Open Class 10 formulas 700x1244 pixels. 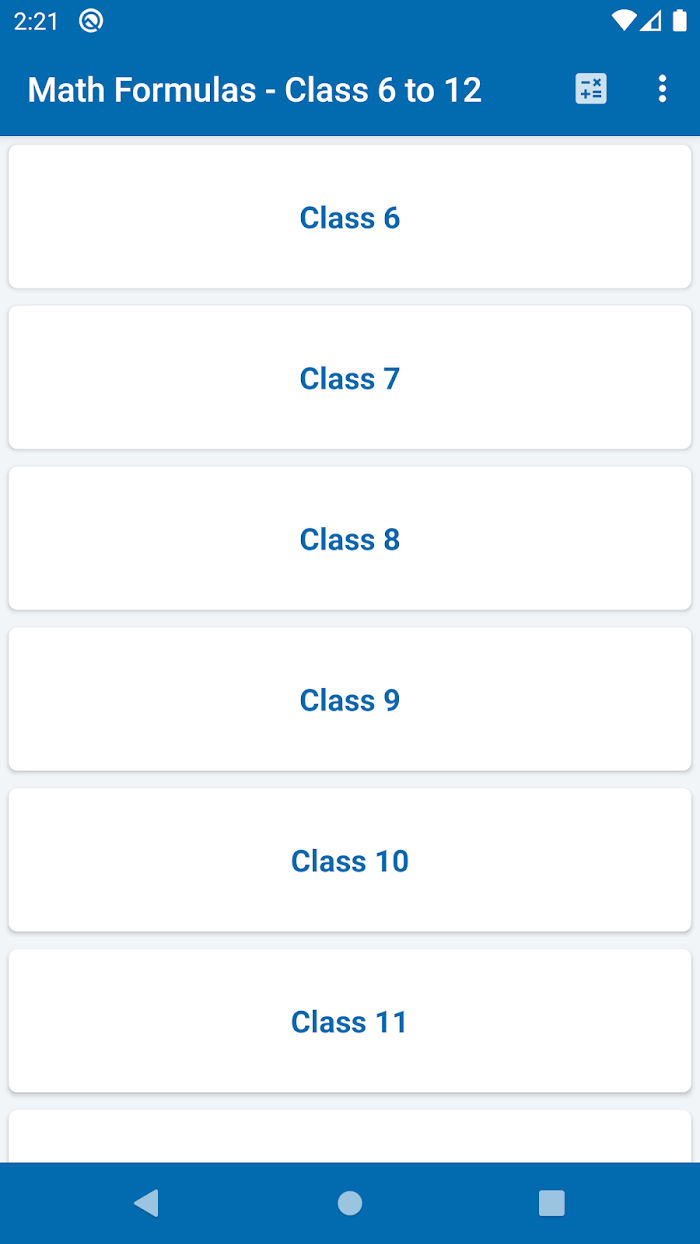coord(350,861)
